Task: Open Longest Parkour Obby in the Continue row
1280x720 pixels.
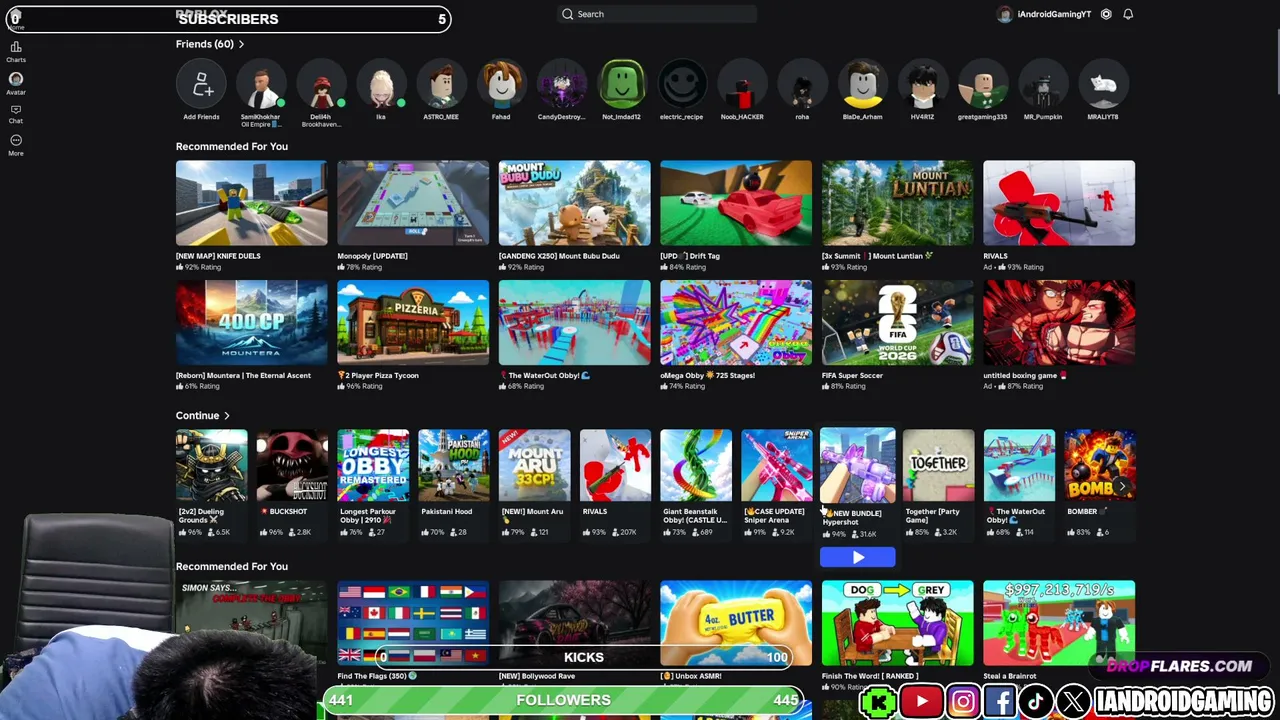Action: click(x=373, y=466)
